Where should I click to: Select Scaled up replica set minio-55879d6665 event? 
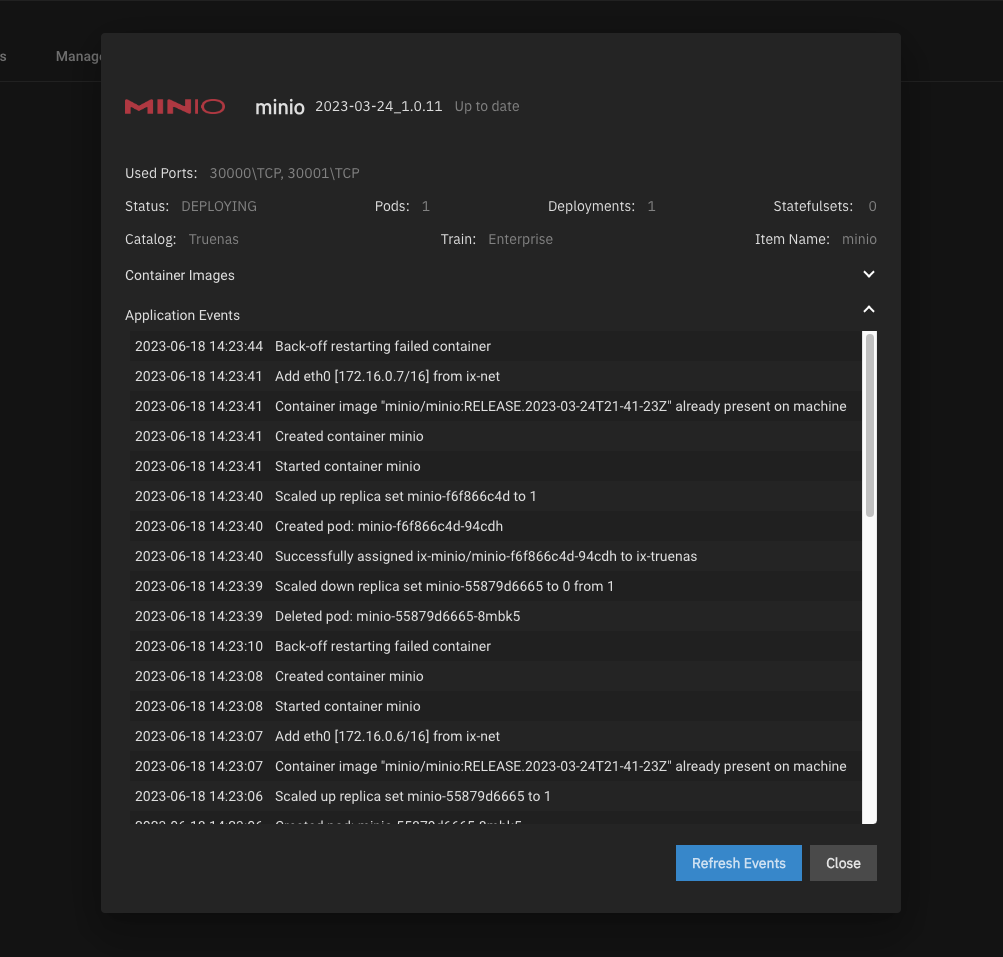click(x=496, y=797)
